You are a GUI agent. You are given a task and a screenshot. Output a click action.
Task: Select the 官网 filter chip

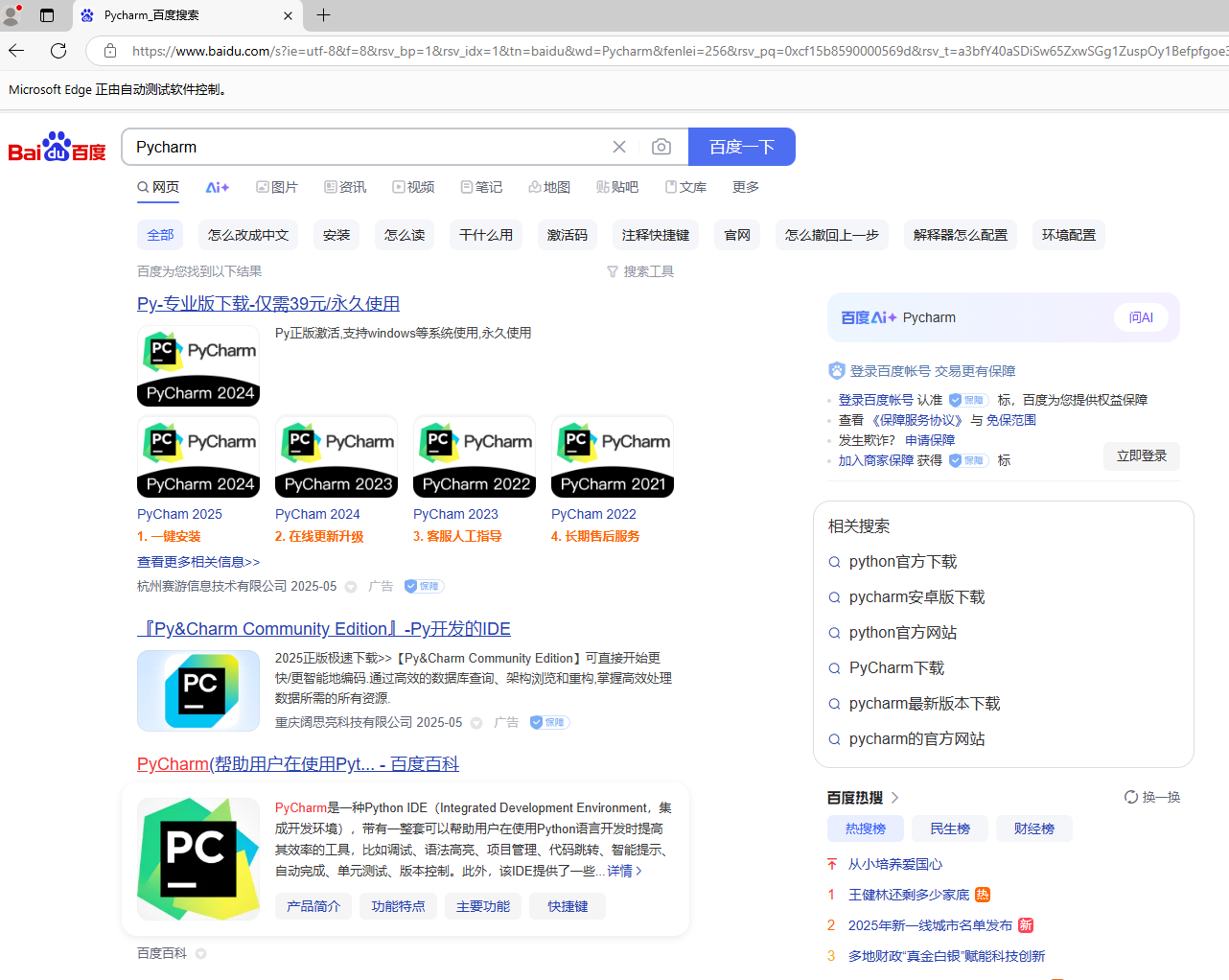[737, 235]
